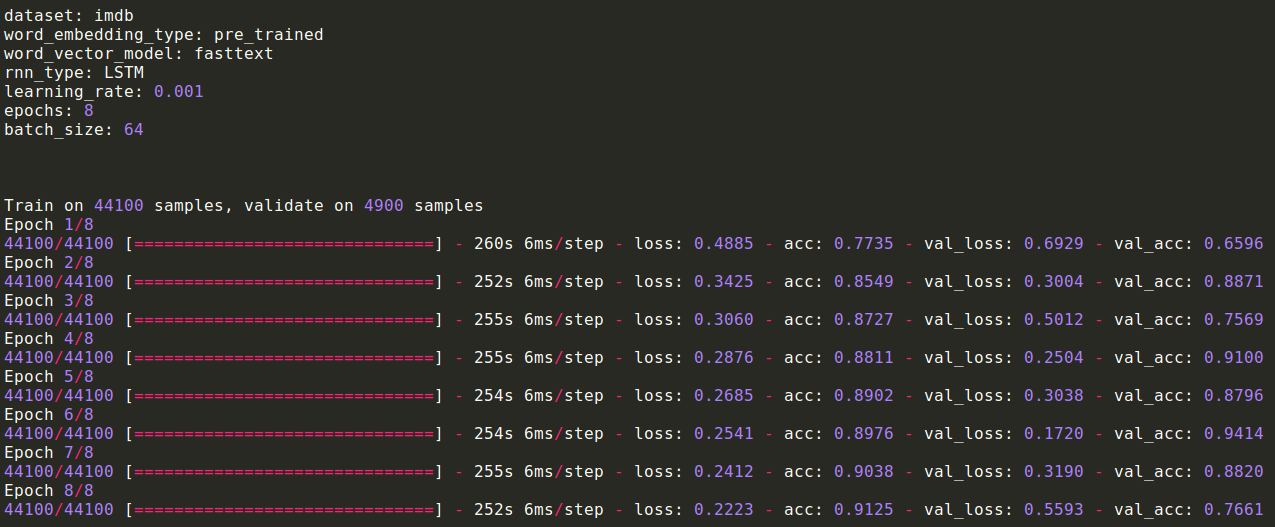
Task: Click loss value 0.3425
Action: 724,281
